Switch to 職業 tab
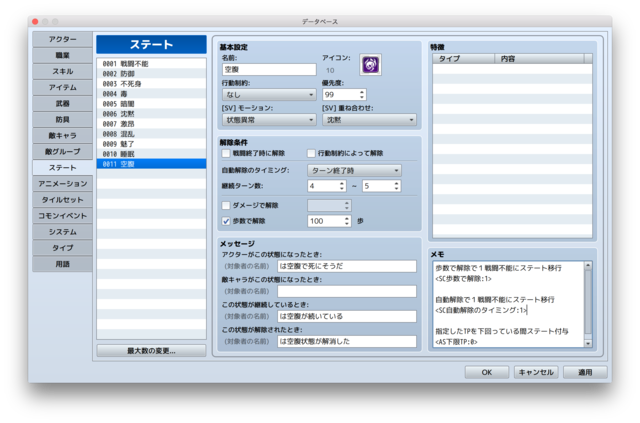Screen dimensions: 640x423 [x=62, y=55]
